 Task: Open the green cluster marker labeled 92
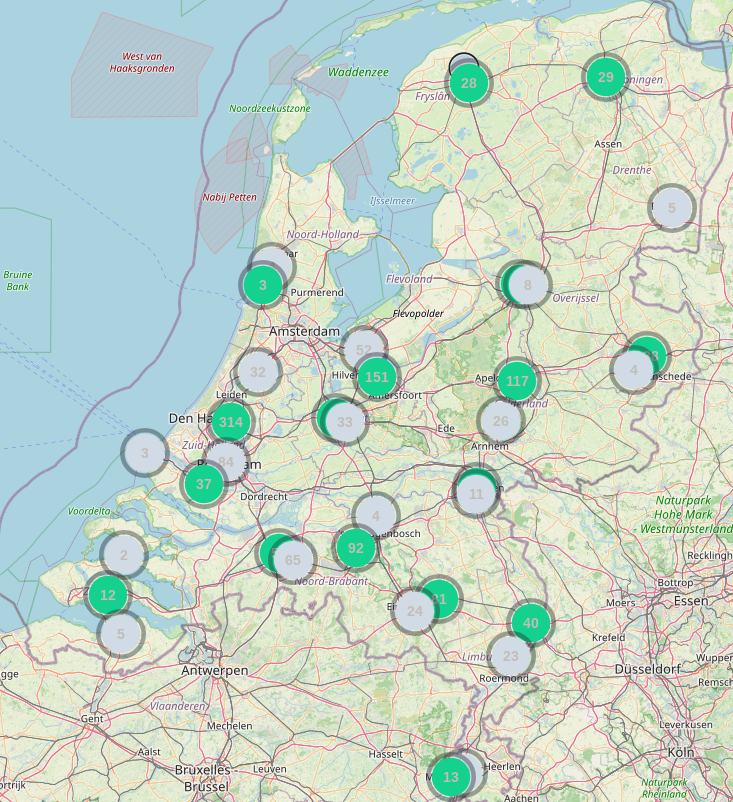(356, 548)
